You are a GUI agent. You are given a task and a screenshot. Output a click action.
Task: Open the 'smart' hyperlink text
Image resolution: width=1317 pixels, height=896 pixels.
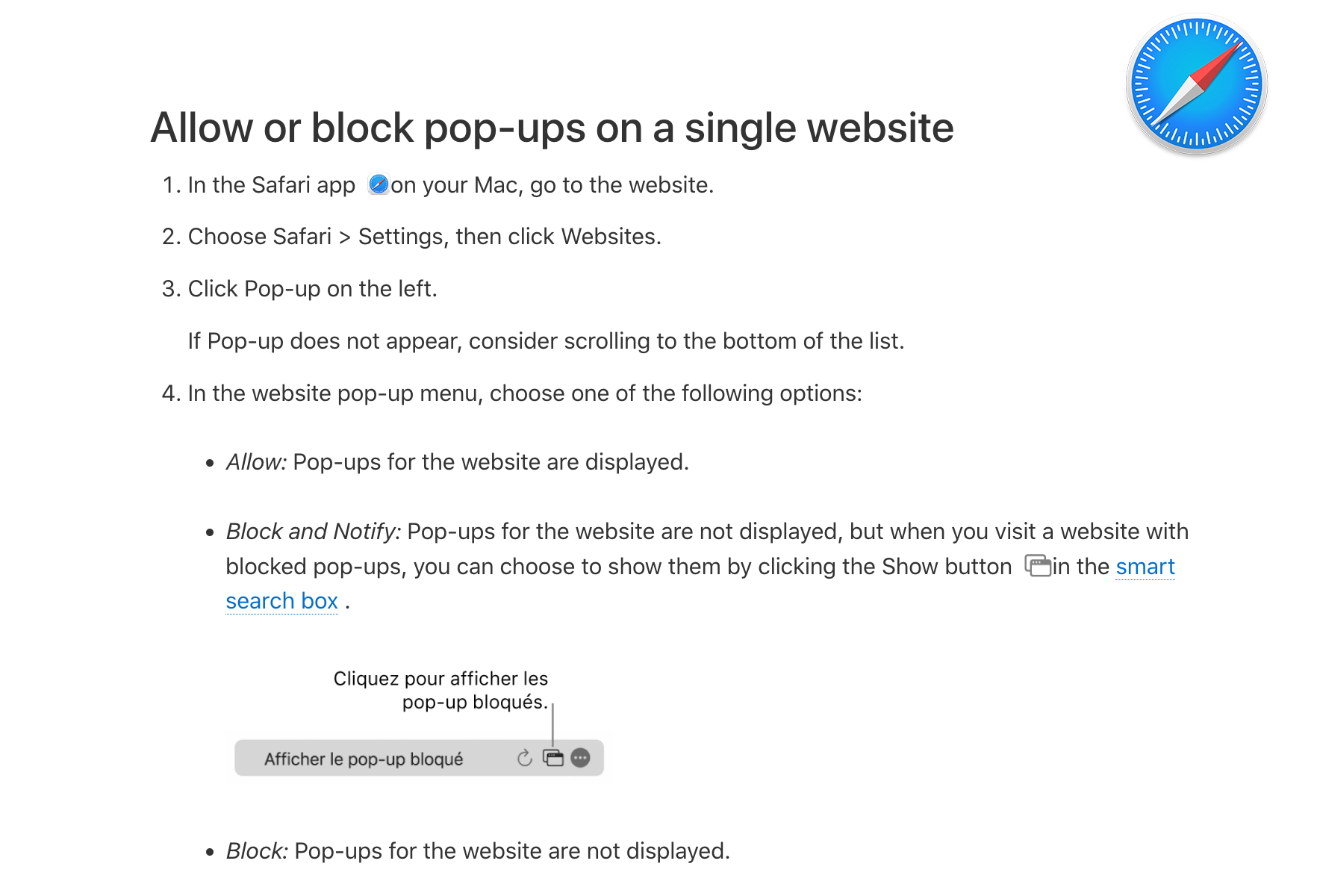pyautogui.click(x=1145, y=567)
